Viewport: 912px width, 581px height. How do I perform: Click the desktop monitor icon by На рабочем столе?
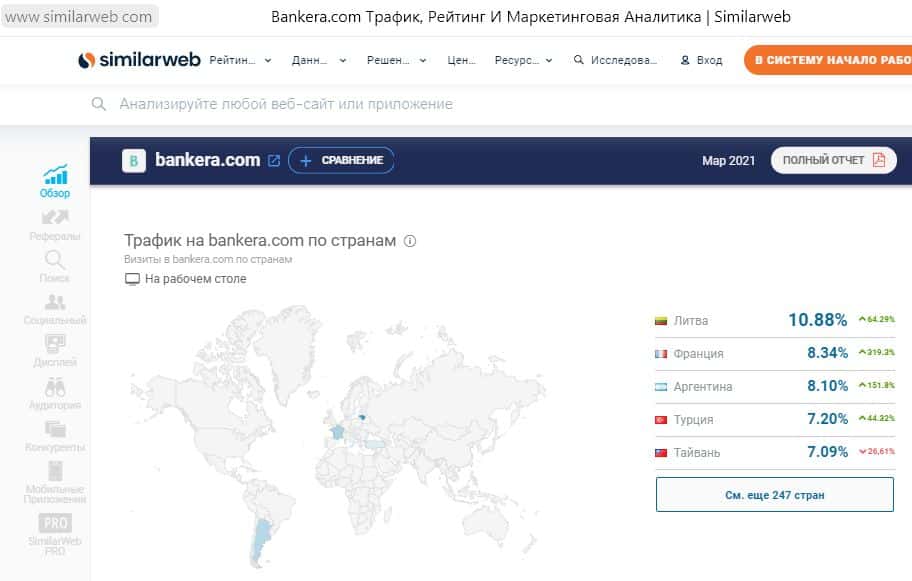(133, 279)
